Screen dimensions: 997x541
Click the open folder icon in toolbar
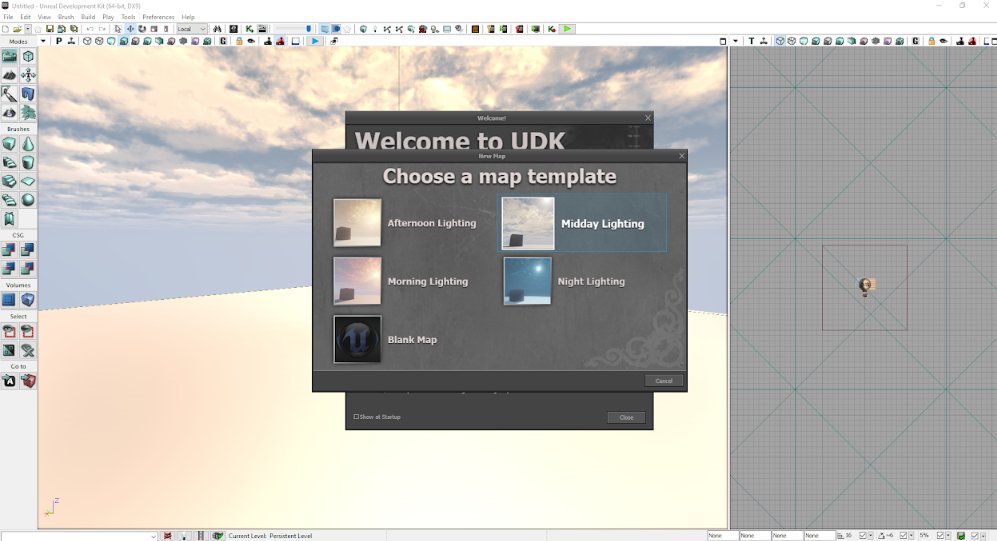click(x=17, y=29)
